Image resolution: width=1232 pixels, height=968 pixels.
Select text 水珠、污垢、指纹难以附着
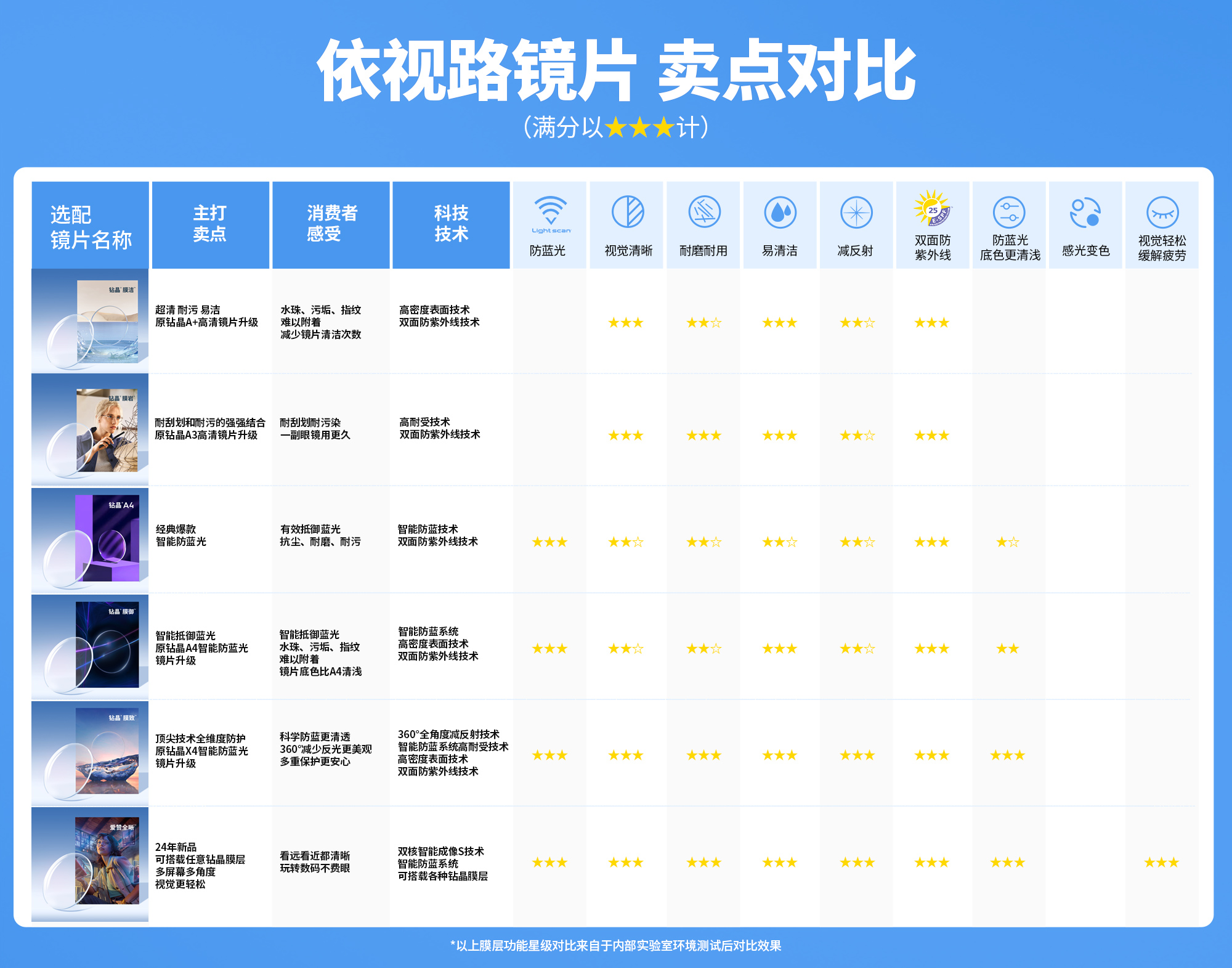click(321, 316)
